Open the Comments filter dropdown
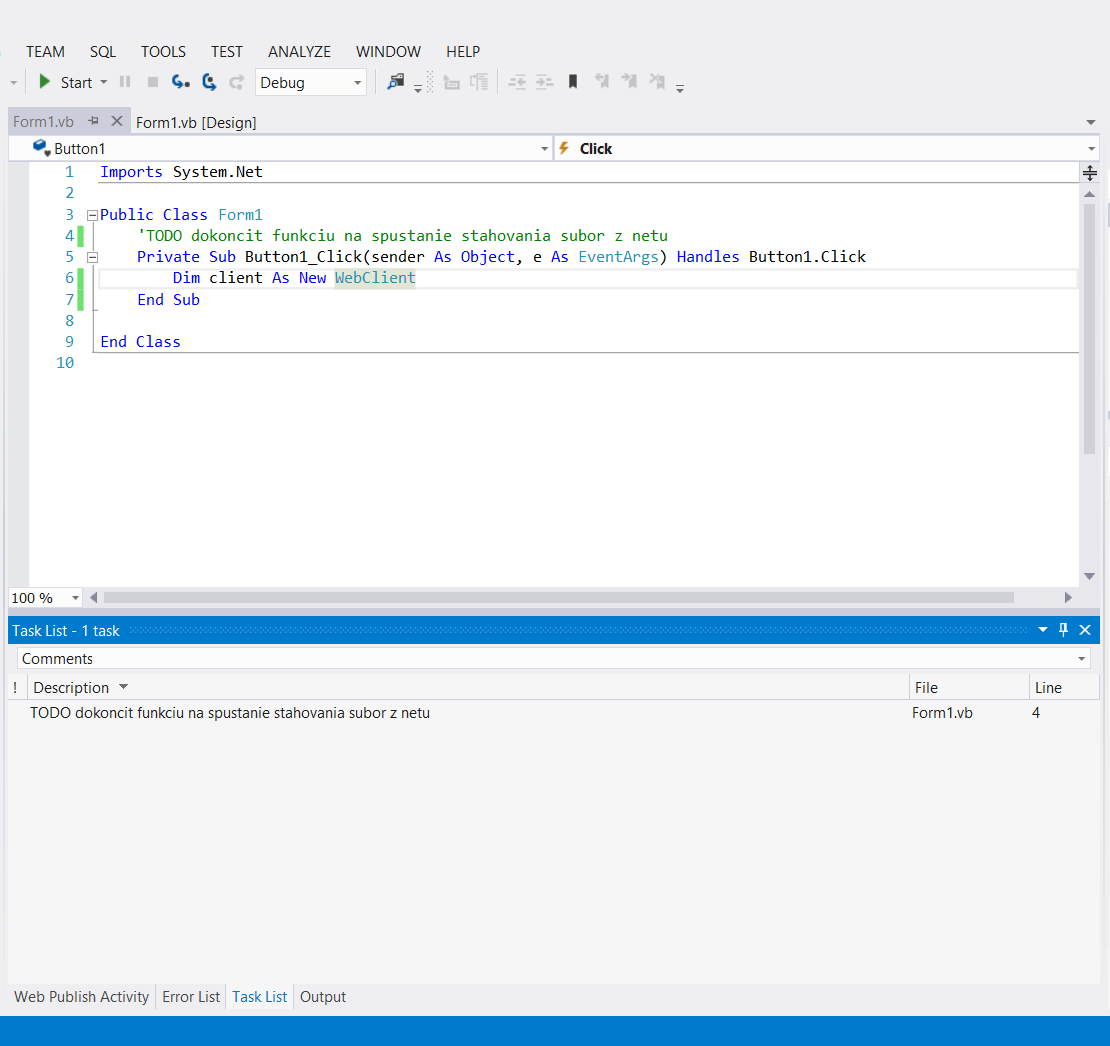1110x1046 pixels. pos(1081,658)
